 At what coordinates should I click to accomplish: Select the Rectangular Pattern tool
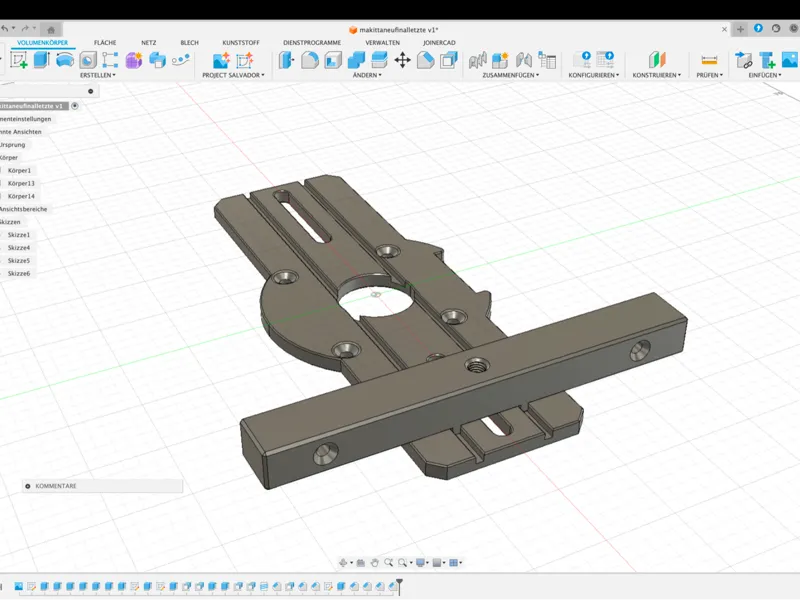click(x=110, y=60)
